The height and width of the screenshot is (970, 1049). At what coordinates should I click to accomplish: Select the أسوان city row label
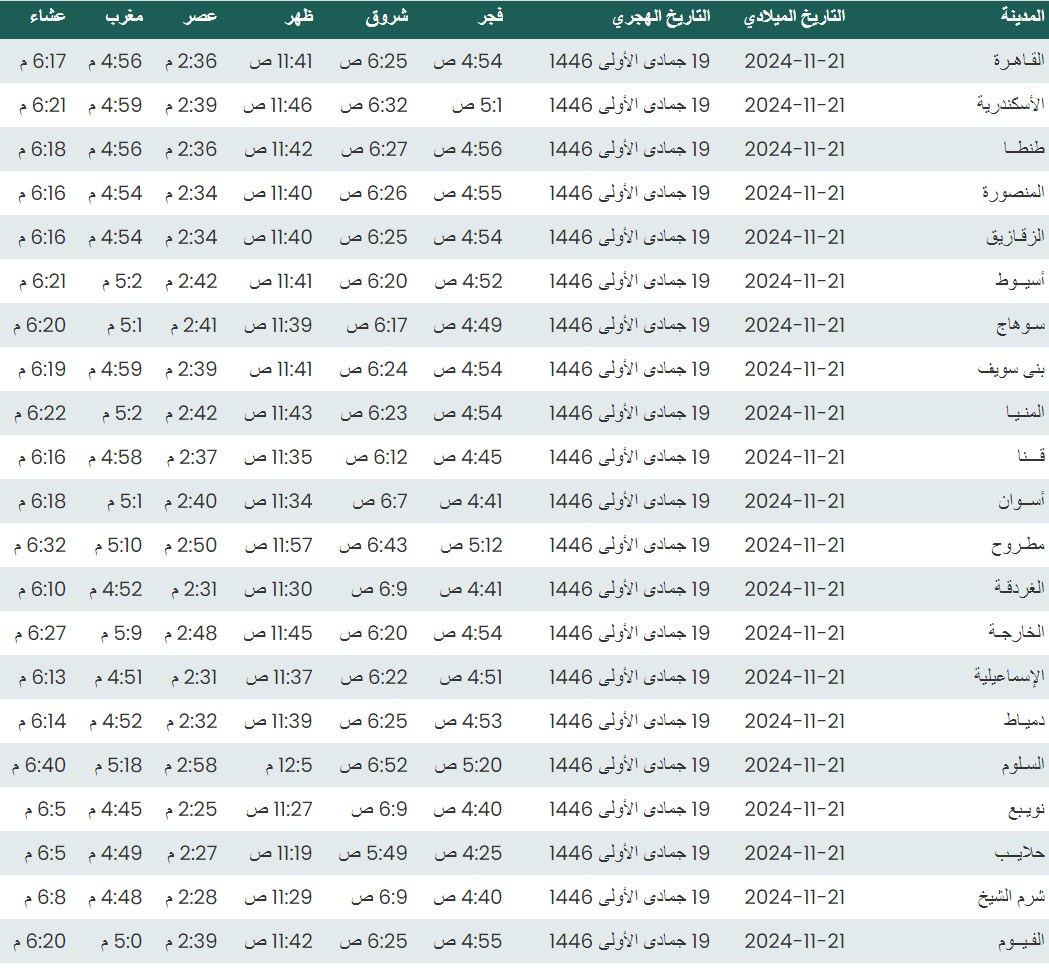pos(1019,501)
